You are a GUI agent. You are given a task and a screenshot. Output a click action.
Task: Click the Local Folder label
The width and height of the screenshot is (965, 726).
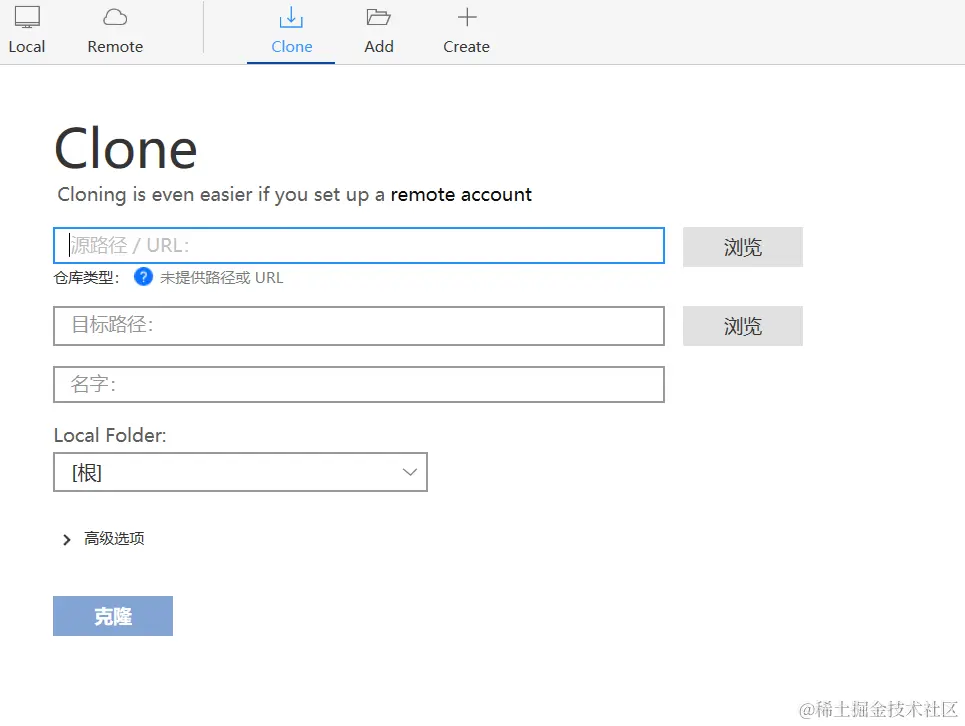click(110, 435)
